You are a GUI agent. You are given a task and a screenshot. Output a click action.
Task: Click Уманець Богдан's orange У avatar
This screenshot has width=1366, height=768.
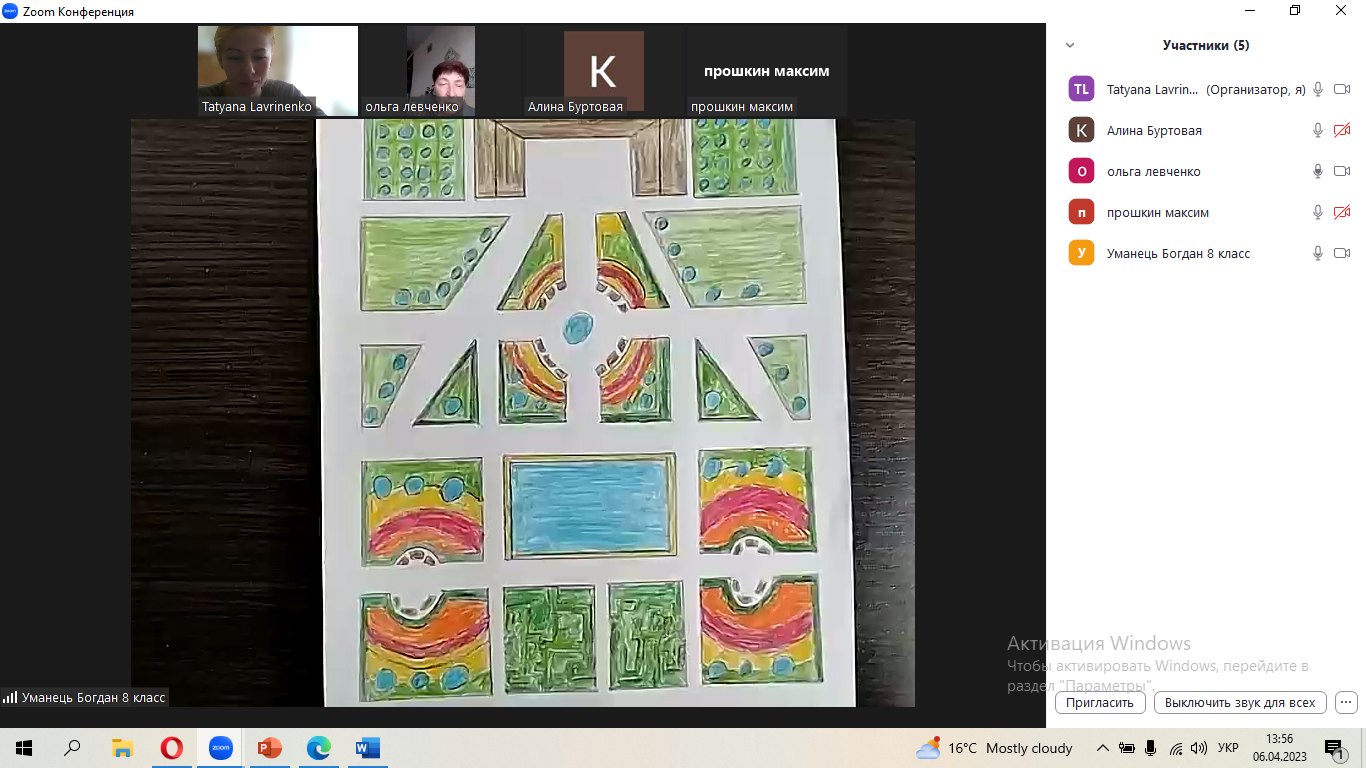click(x=1081, y=253)
